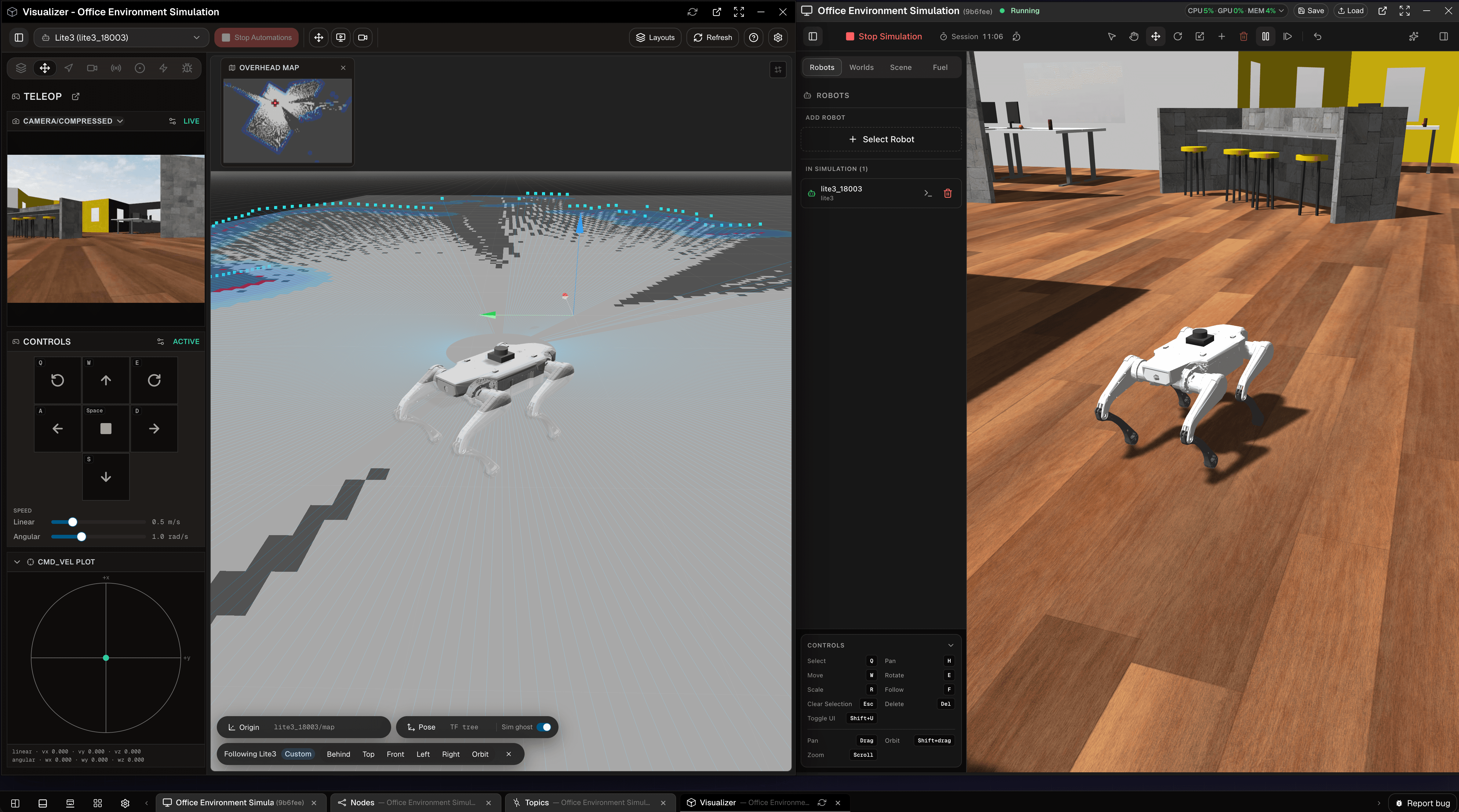Stop robot with Space button
Viewport: 1459px width, 812px height.
(x=106, y=428)
